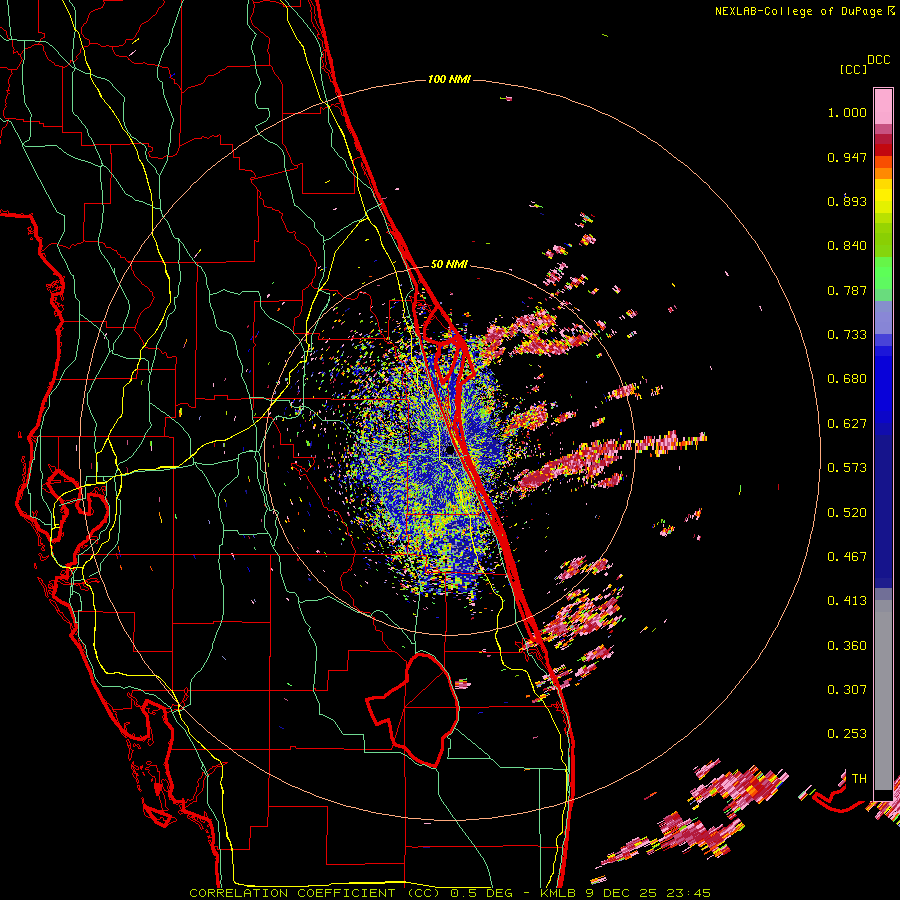Click the Lake Okeechobee red outline
The image size is (900, 900).
413,709
